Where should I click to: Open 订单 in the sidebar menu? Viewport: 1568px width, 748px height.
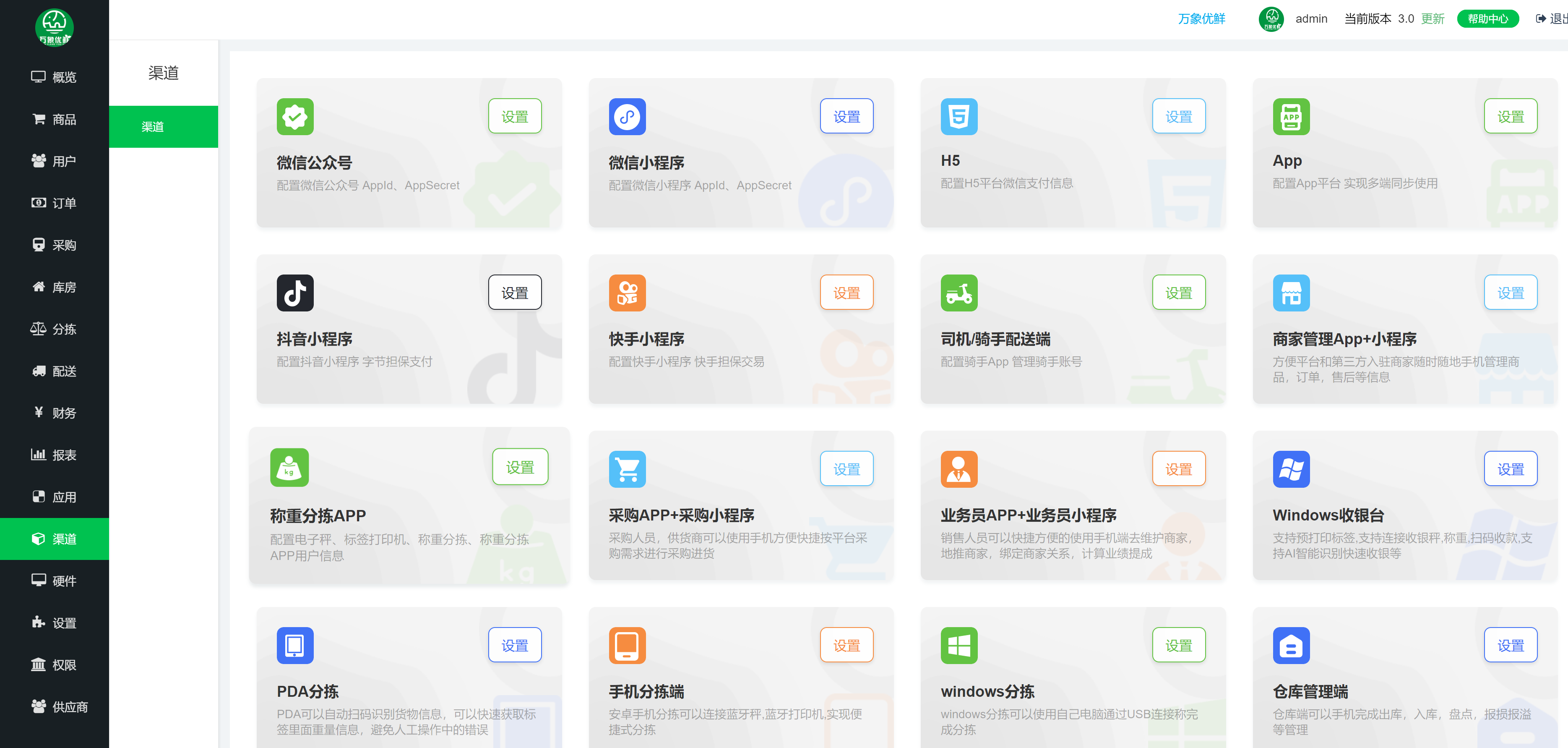54,203
